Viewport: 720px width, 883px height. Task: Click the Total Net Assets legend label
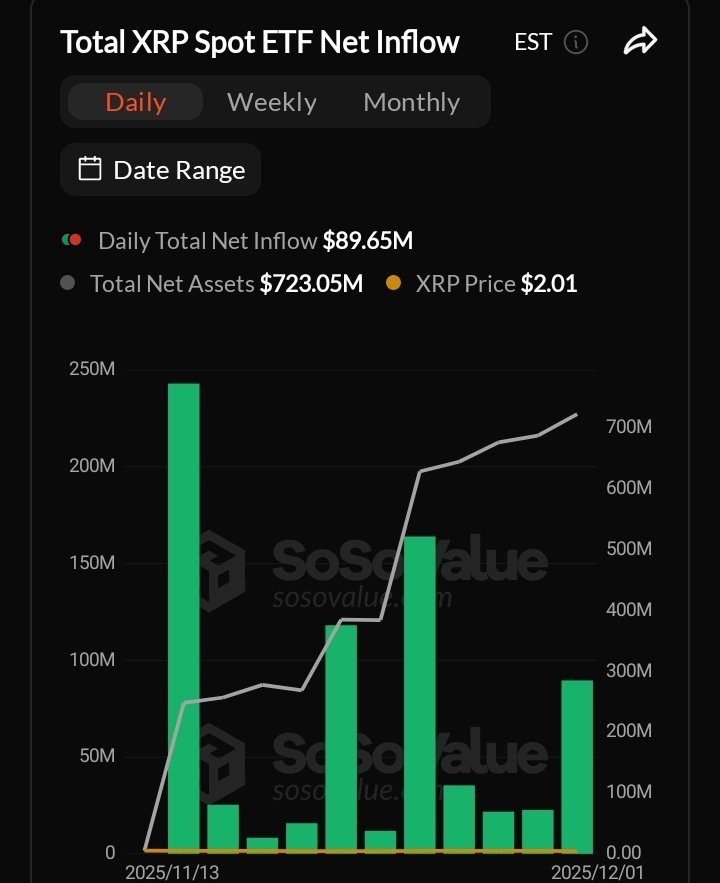click(x=172, y=283)
